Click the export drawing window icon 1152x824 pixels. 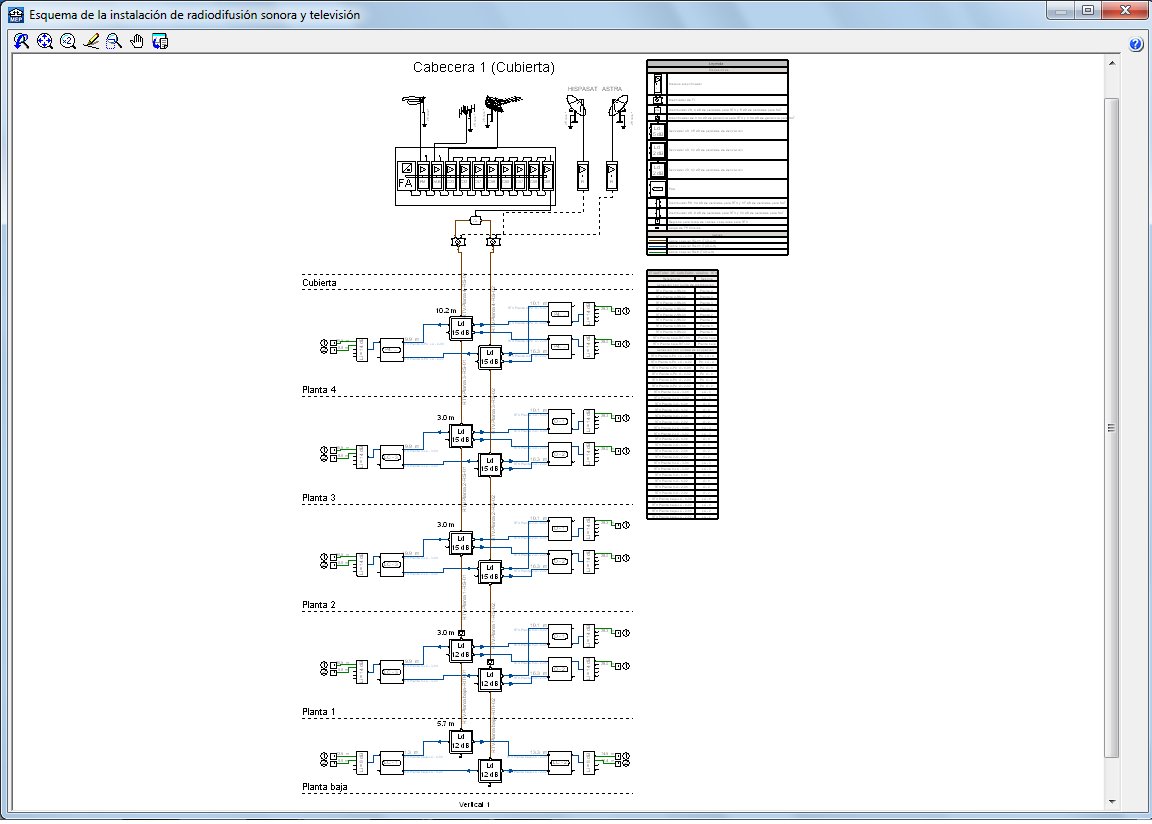pos(160,42)
